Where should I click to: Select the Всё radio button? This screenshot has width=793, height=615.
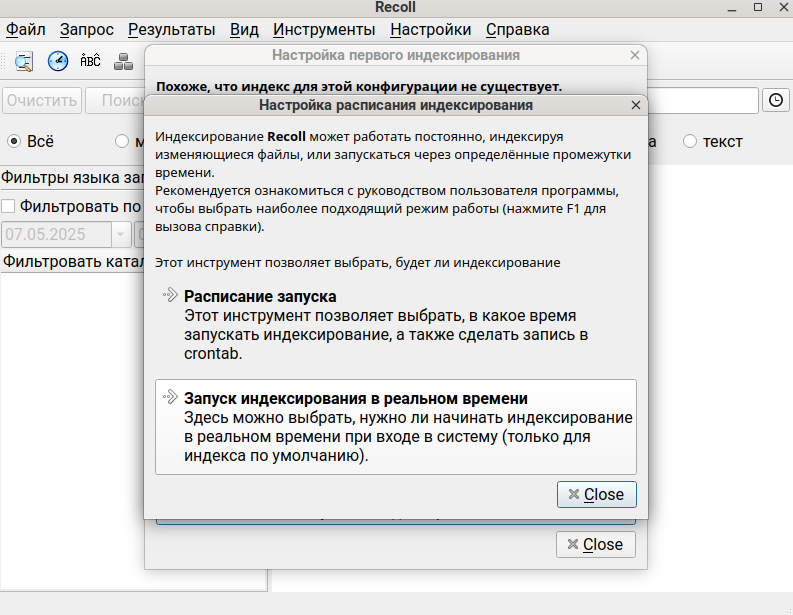pos(14,141)
